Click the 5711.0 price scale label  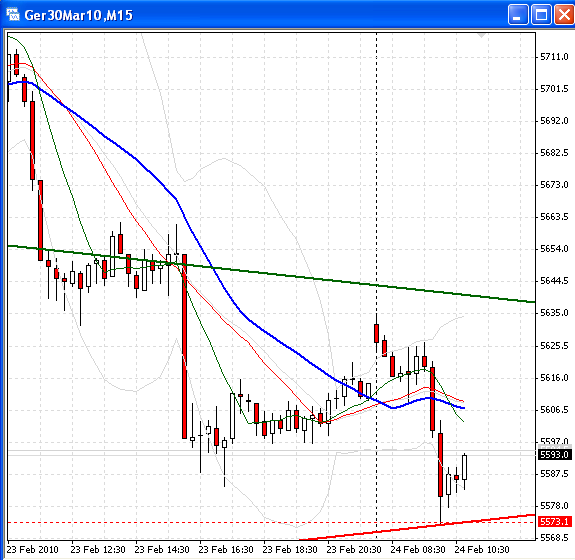(x=554, y=57)
